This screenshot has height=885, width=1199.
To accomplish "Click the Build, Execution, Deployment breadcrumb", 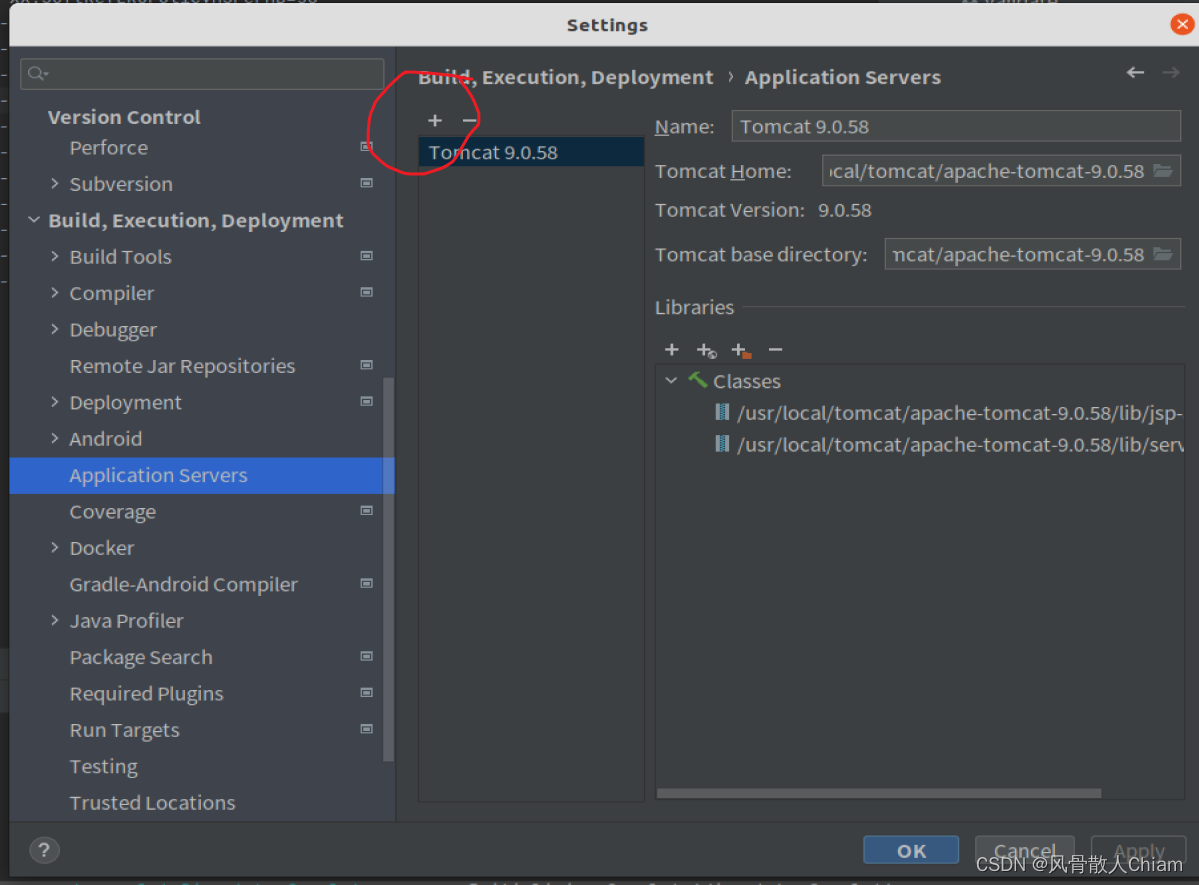I will click(x=565, y=77).
